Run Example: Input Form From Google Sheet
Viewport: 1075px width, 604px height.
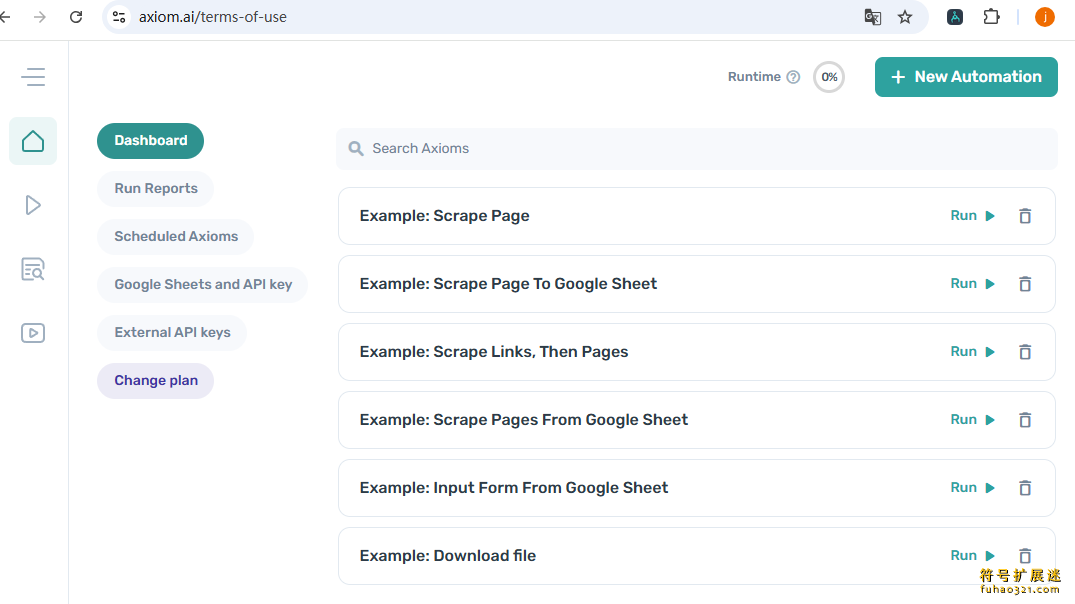coord(972,487)
